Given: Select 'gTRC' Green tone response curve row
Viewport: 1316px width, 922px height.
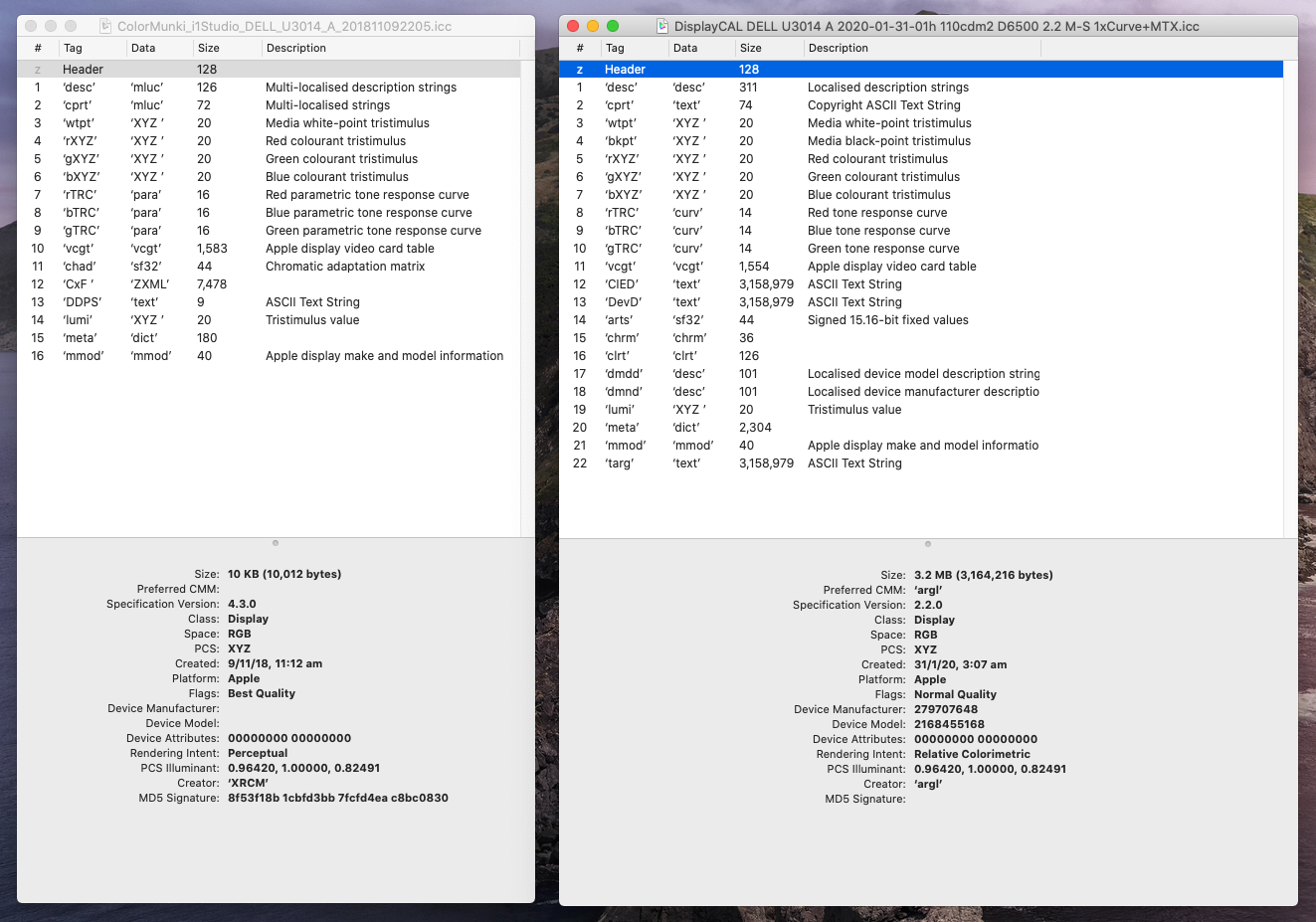Looking at the screenshot, I should tap(921, 249).
